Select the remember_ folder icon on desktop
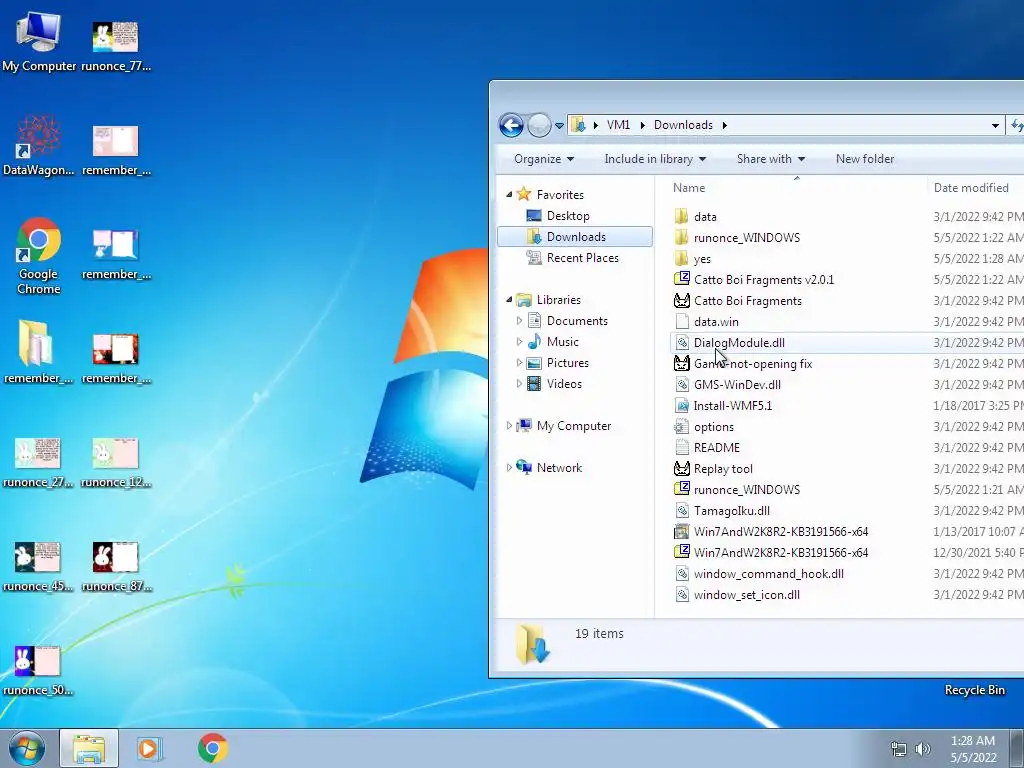The image size is (1024, 768). [37, 351]
